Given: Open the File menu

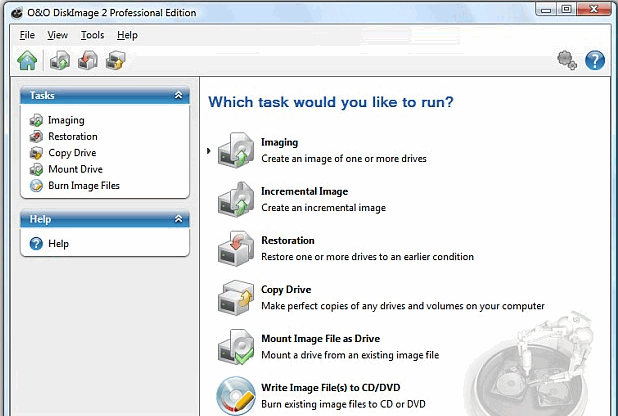Looking at the screenshot, I should [27, 35].
